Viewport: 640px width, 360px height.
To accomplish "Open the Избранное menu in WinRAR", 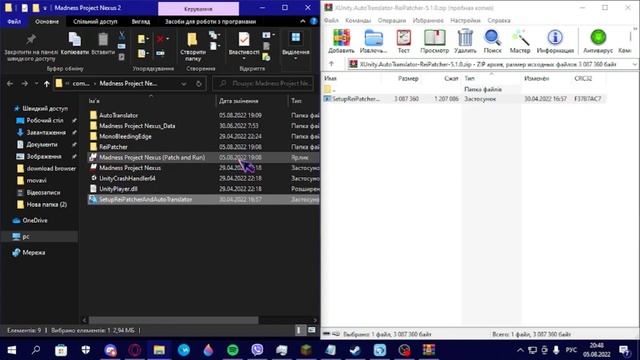I will coord(428,20).
